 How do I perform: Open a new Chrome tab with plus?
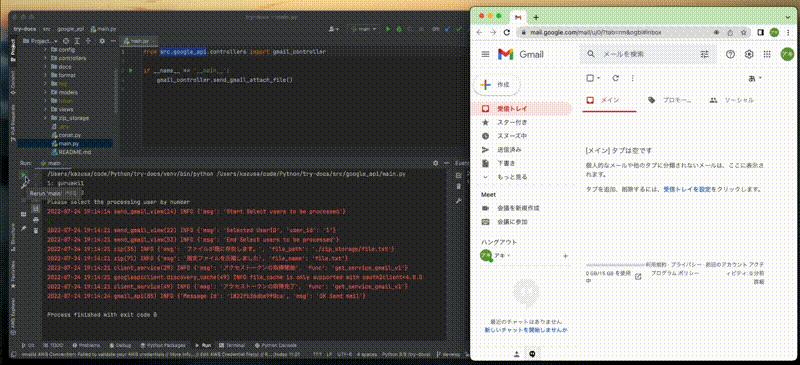pyautogui.click(x=536, y=17)
